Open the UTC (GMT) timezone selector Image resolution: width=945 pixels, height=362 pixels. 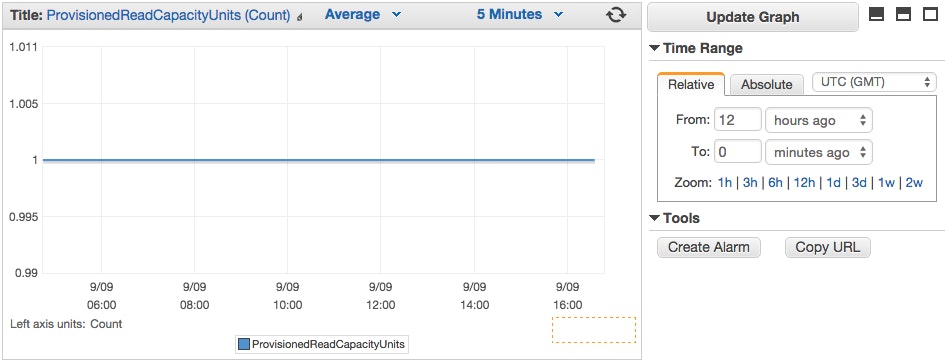(874, 83)
